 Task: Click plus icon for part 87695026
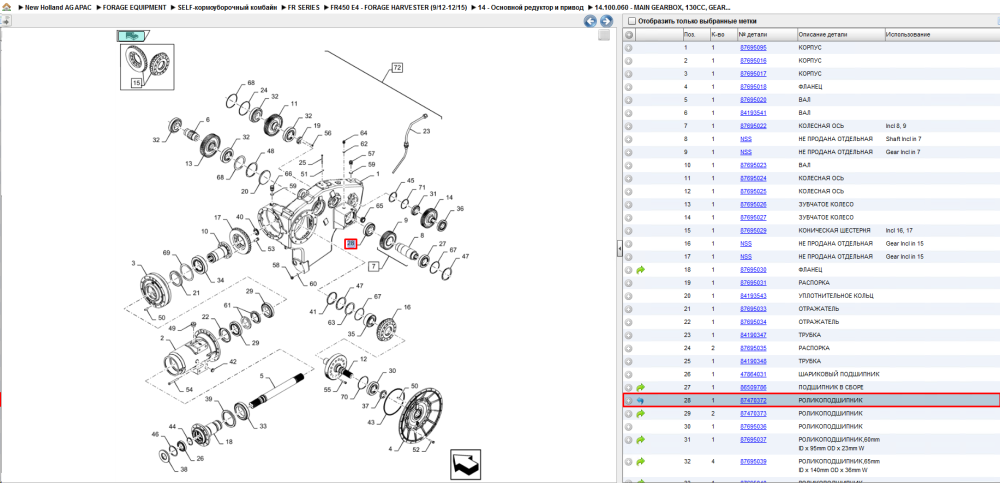629,204
